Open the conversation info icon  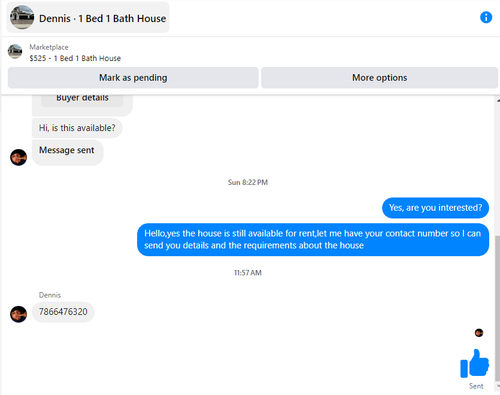click(486, 17)
